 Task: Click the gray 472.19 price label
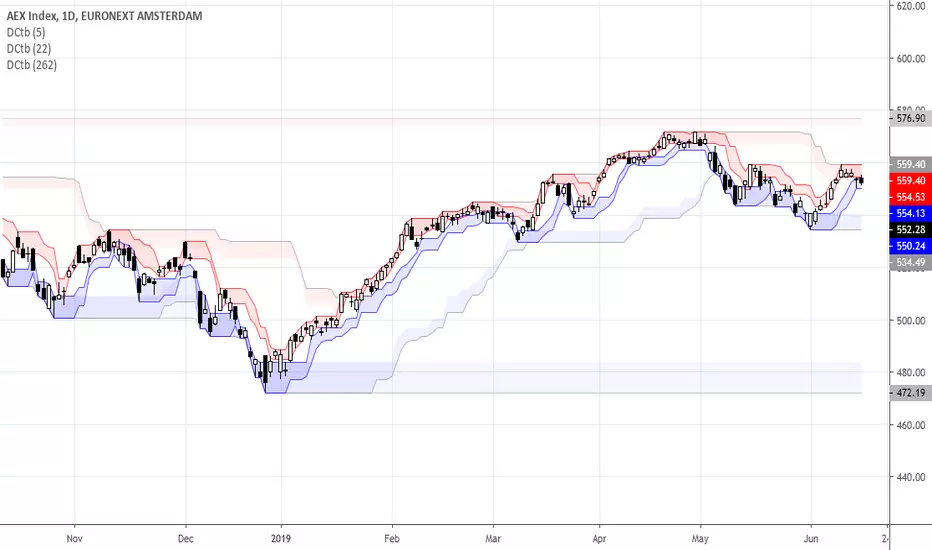tap(911, 393)
